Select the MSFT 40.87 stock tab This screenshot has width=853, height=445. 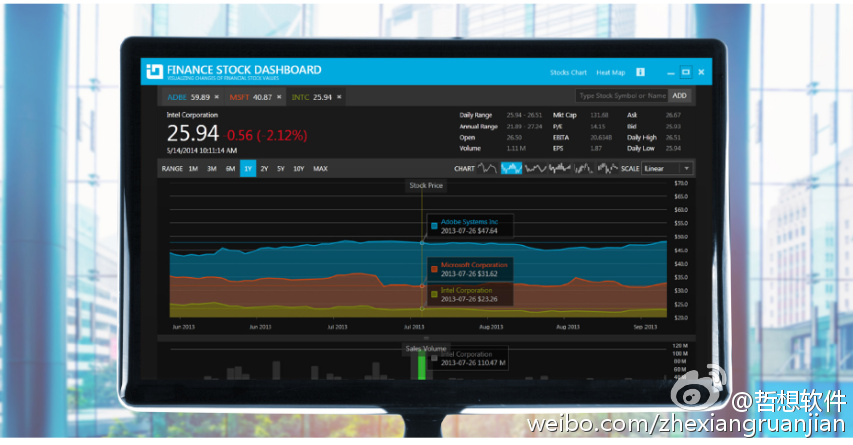click(254, 97)
